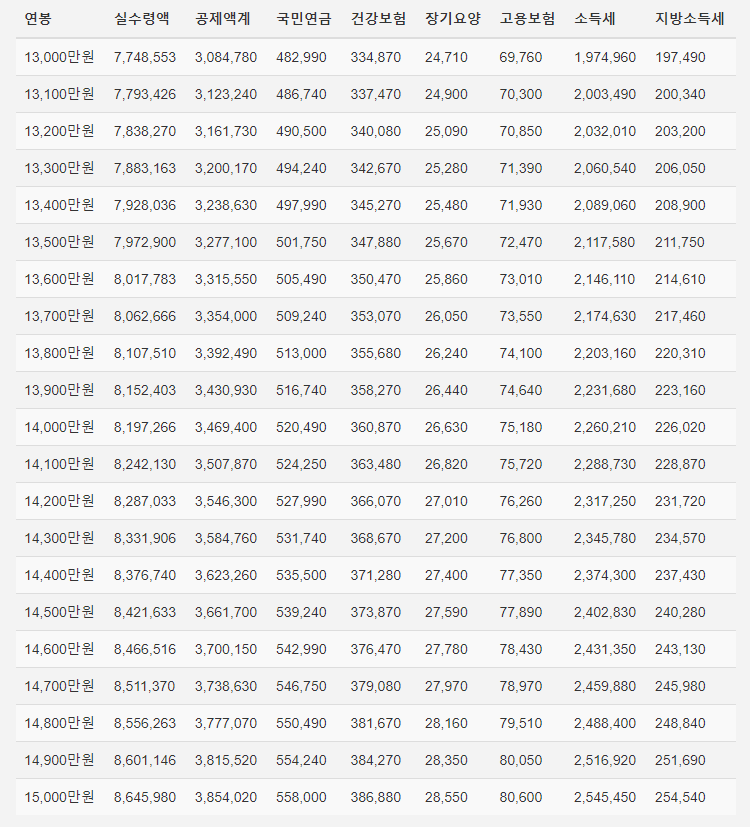This screenshot has width=750, height=827.
Task: Select the 소득세 column header
Action: [595, 20]
